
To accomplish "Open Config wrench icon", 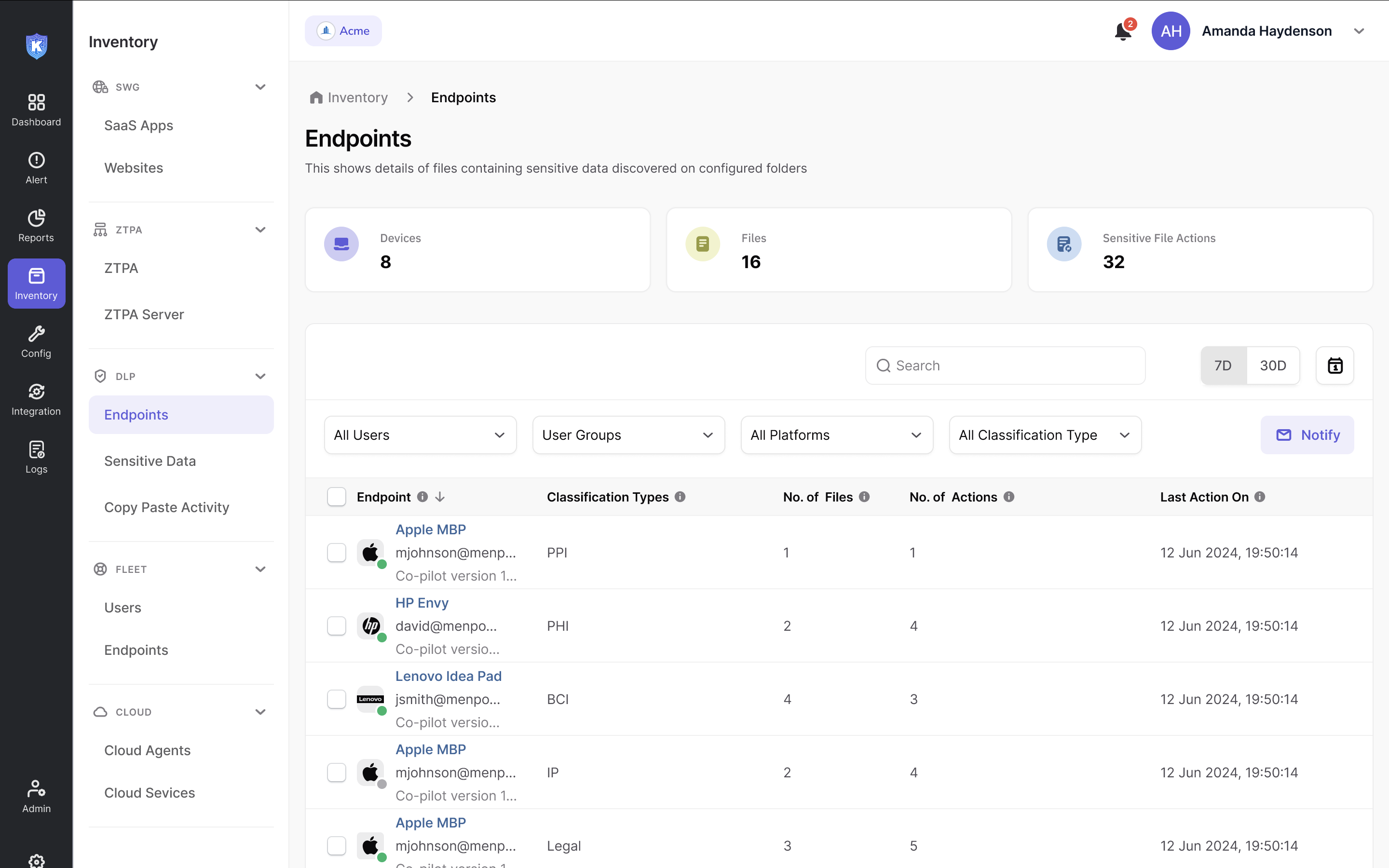I will pos(36,341).
